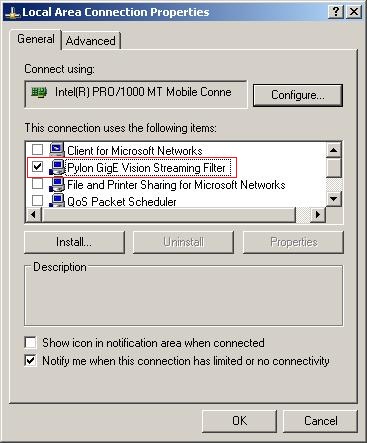Click the item list scroll down arrow

tap(333, 199)
